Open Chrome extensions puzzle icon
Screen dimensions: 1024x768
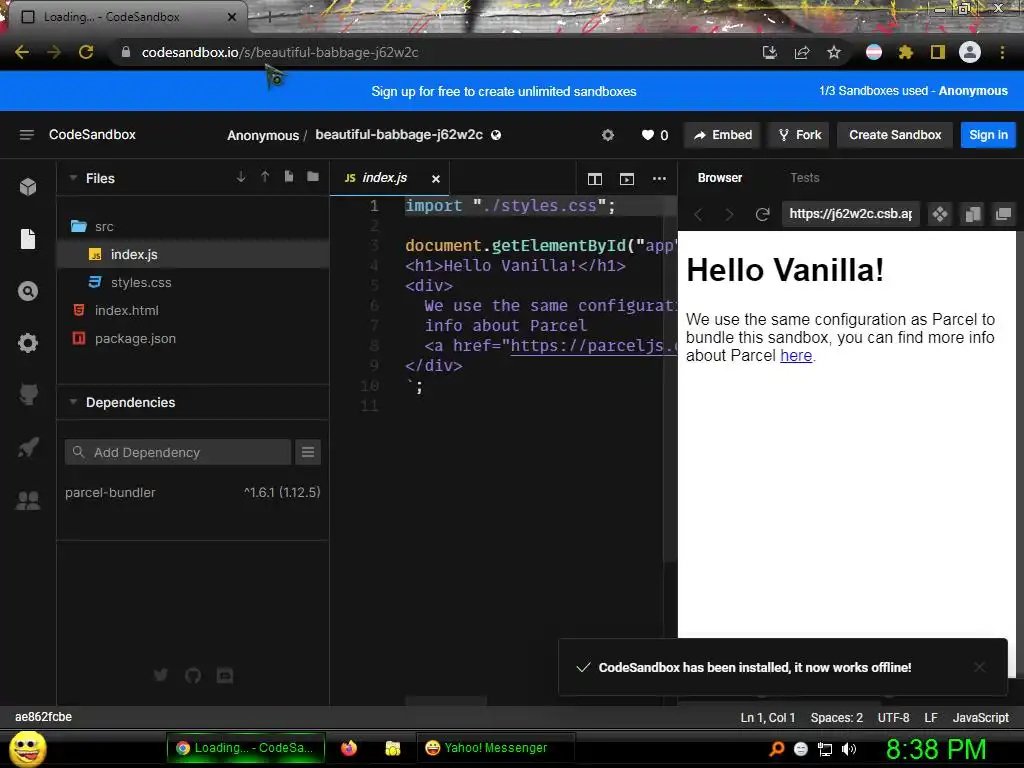click(905, 52)
